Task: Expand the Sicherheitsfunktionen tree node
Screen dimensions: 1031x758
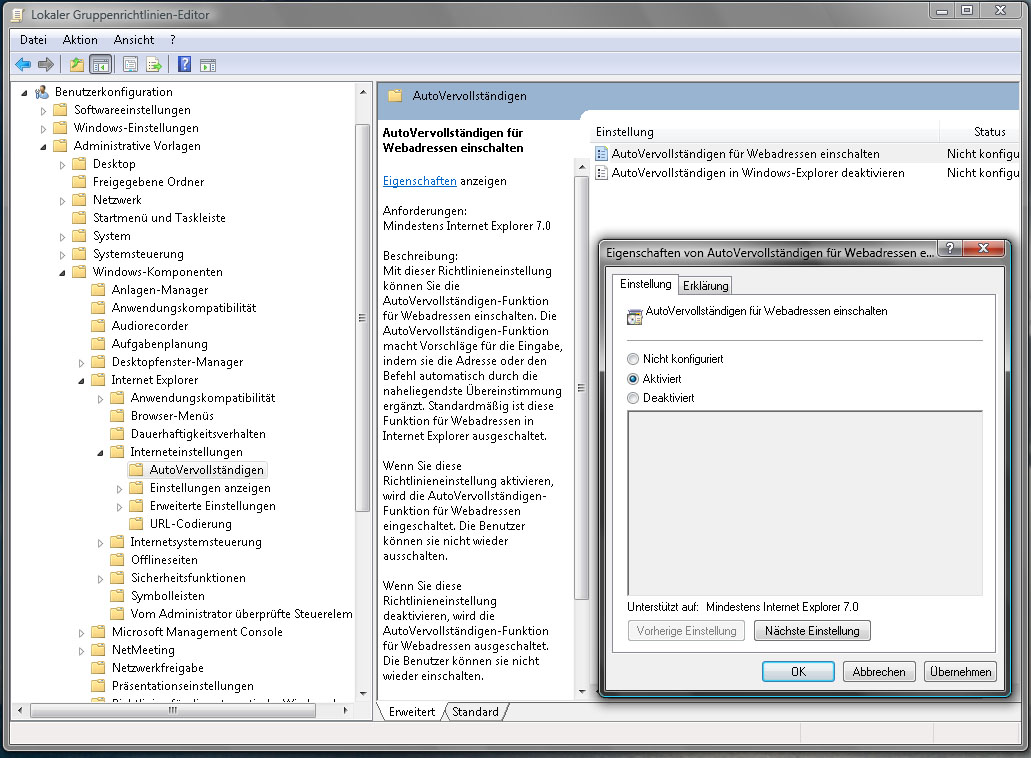Action: coord(101,579)
